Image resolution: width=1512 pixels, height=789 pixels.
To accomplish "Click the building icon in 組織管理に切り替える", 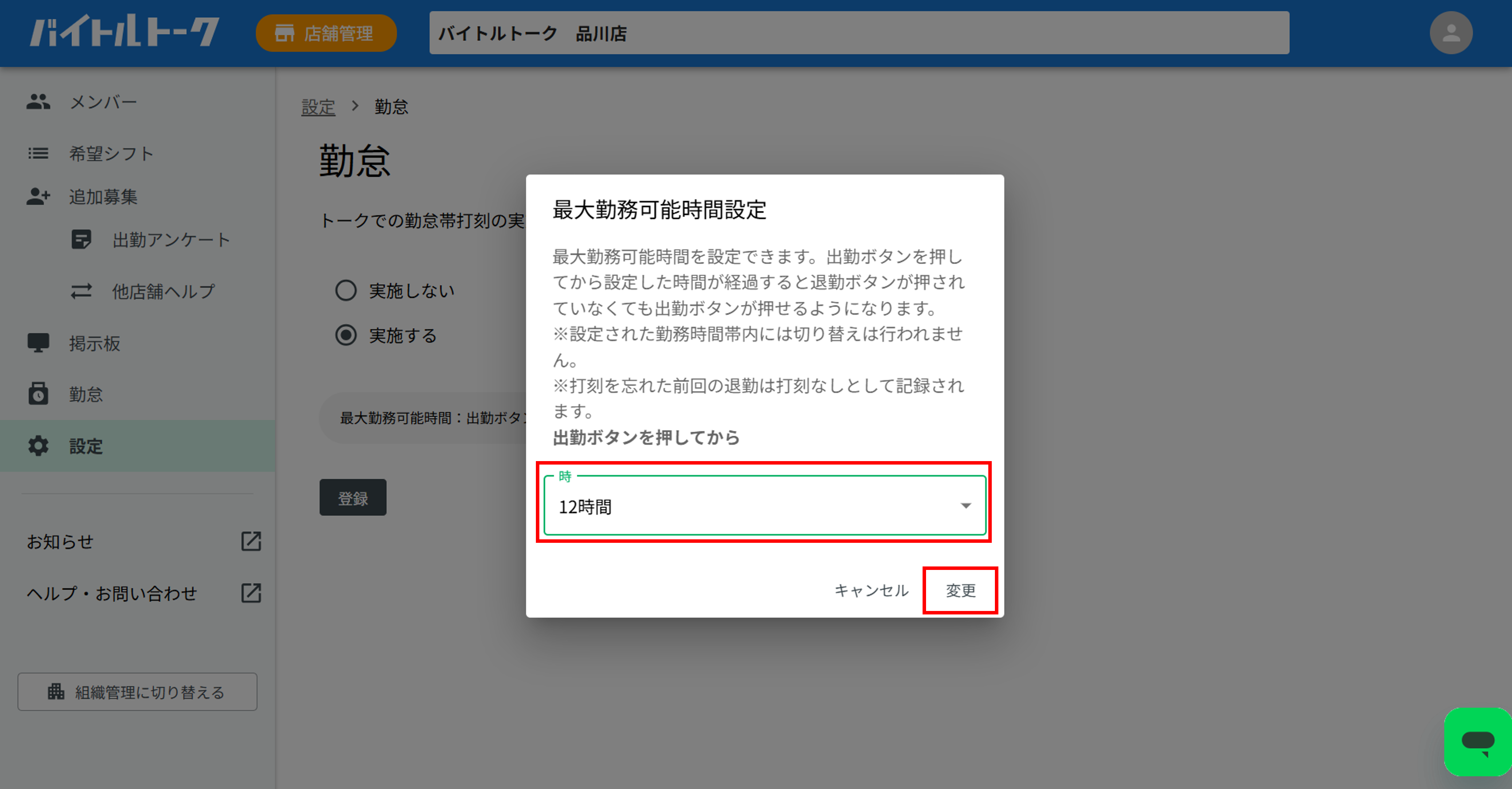I will pos(56,691).
